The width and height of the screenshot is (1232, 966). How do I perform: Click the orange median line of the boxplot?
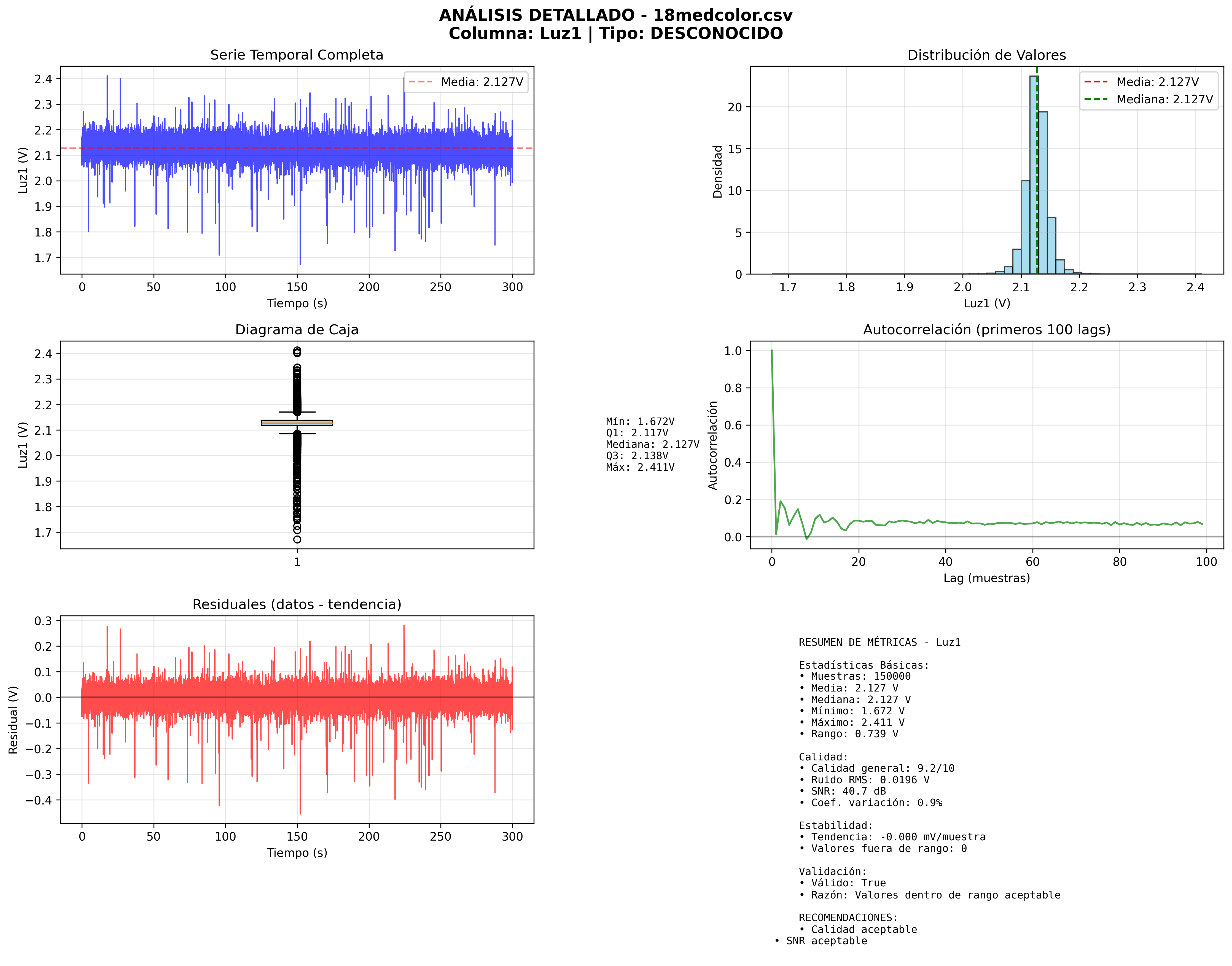(x=296, y=423)
